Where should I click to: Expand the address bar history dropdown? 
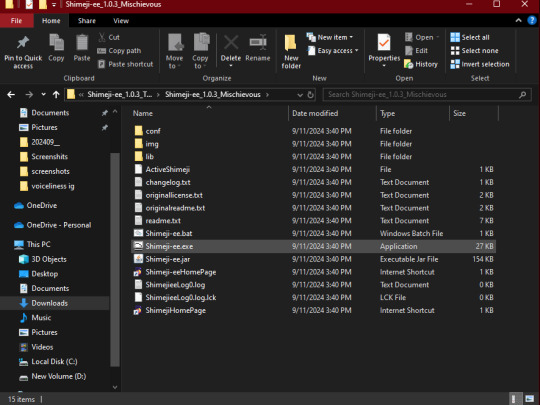tap(300, 95)
